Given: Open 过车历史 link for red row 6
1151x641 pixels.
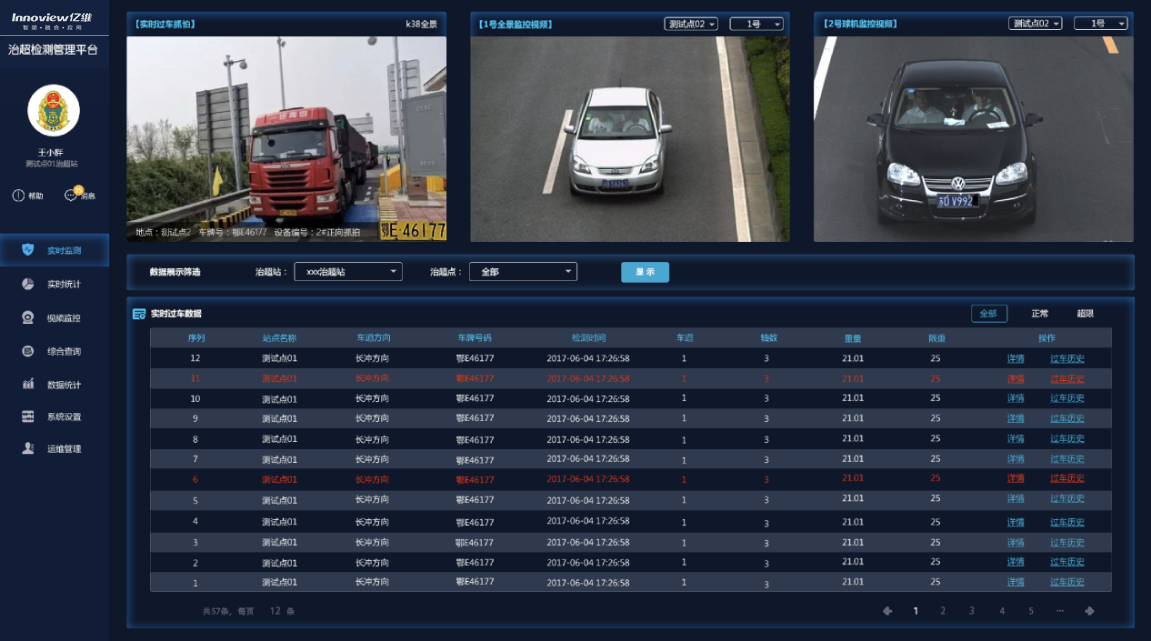Looking at the screenshot, I should pos(1066,479).
